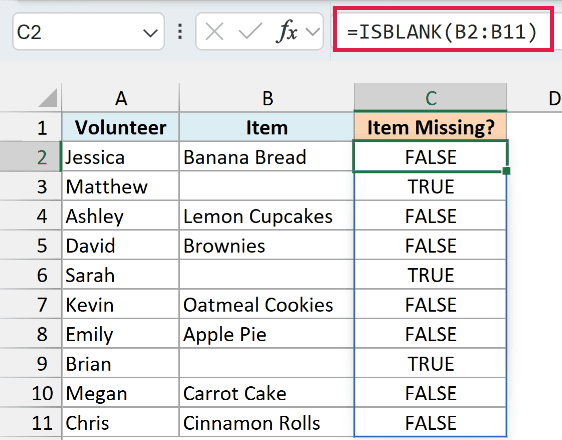The height and width of the screenshot is (440, 562).
Task: Click the FALSE result in Kevin's row
Action: pyautogui.click(x=430, y=305)
